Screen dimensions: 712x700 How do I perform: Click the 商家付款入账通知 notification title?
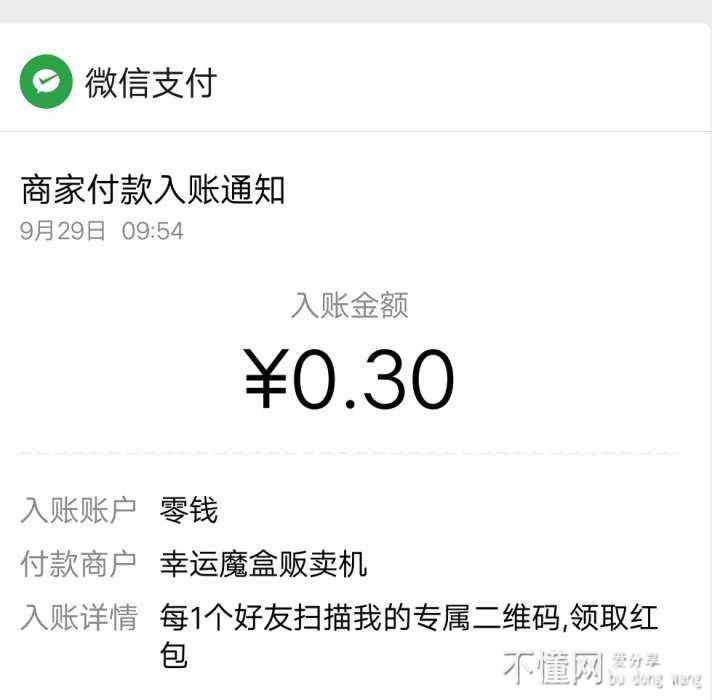[x=153, y=190]
